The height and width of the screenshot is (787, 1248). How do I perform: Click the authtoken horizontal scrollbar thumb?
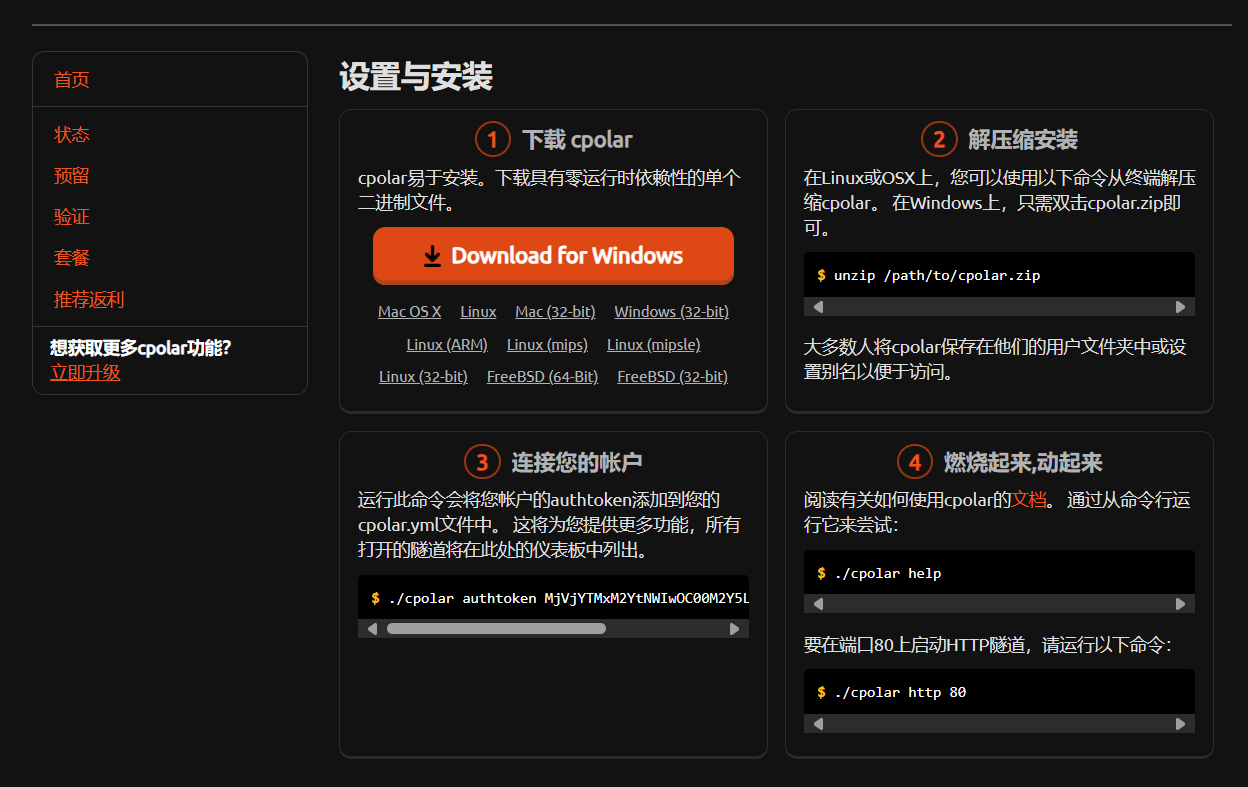(496, 629)
